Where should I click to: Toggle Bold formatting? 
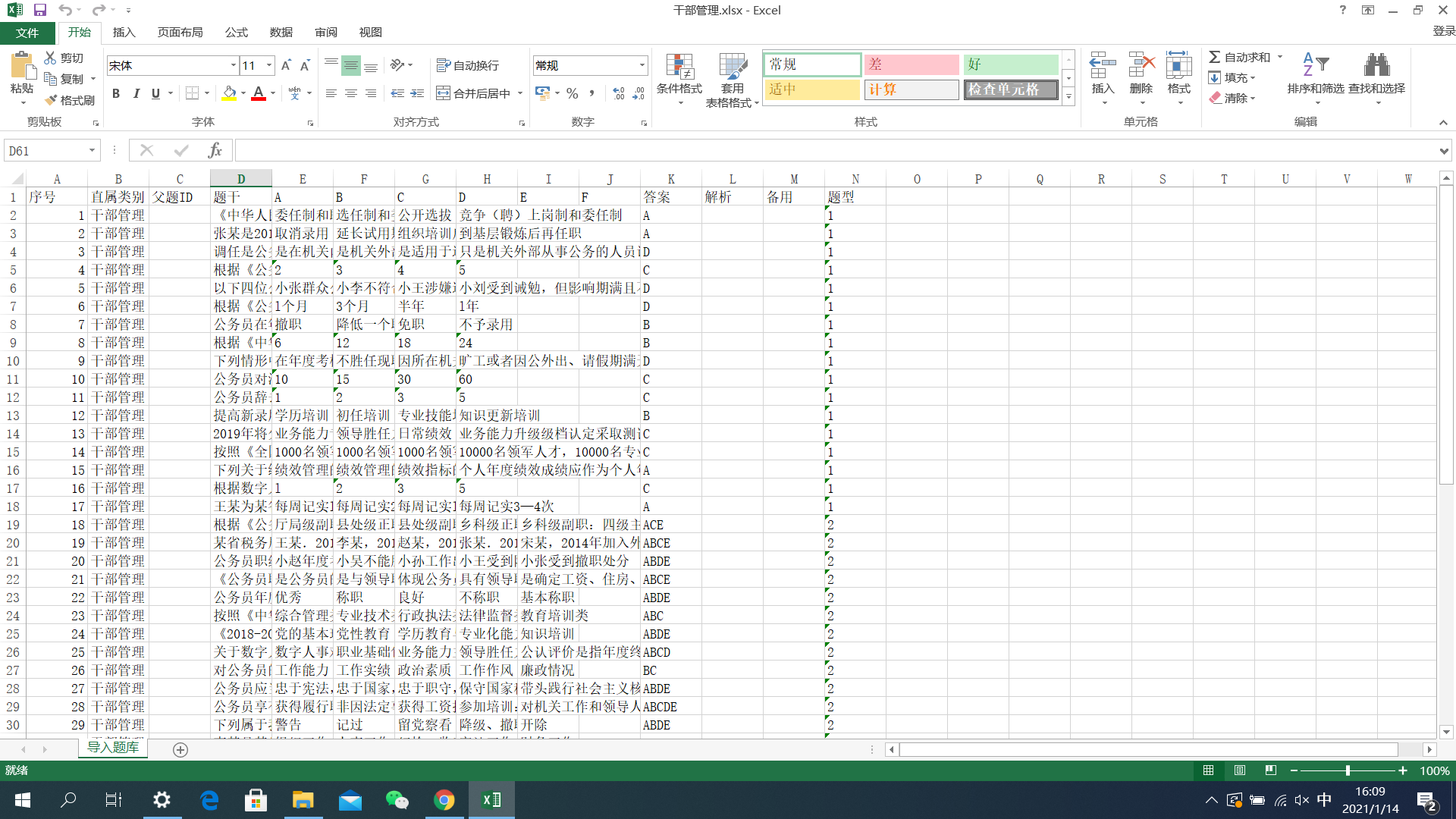point(116,93)
